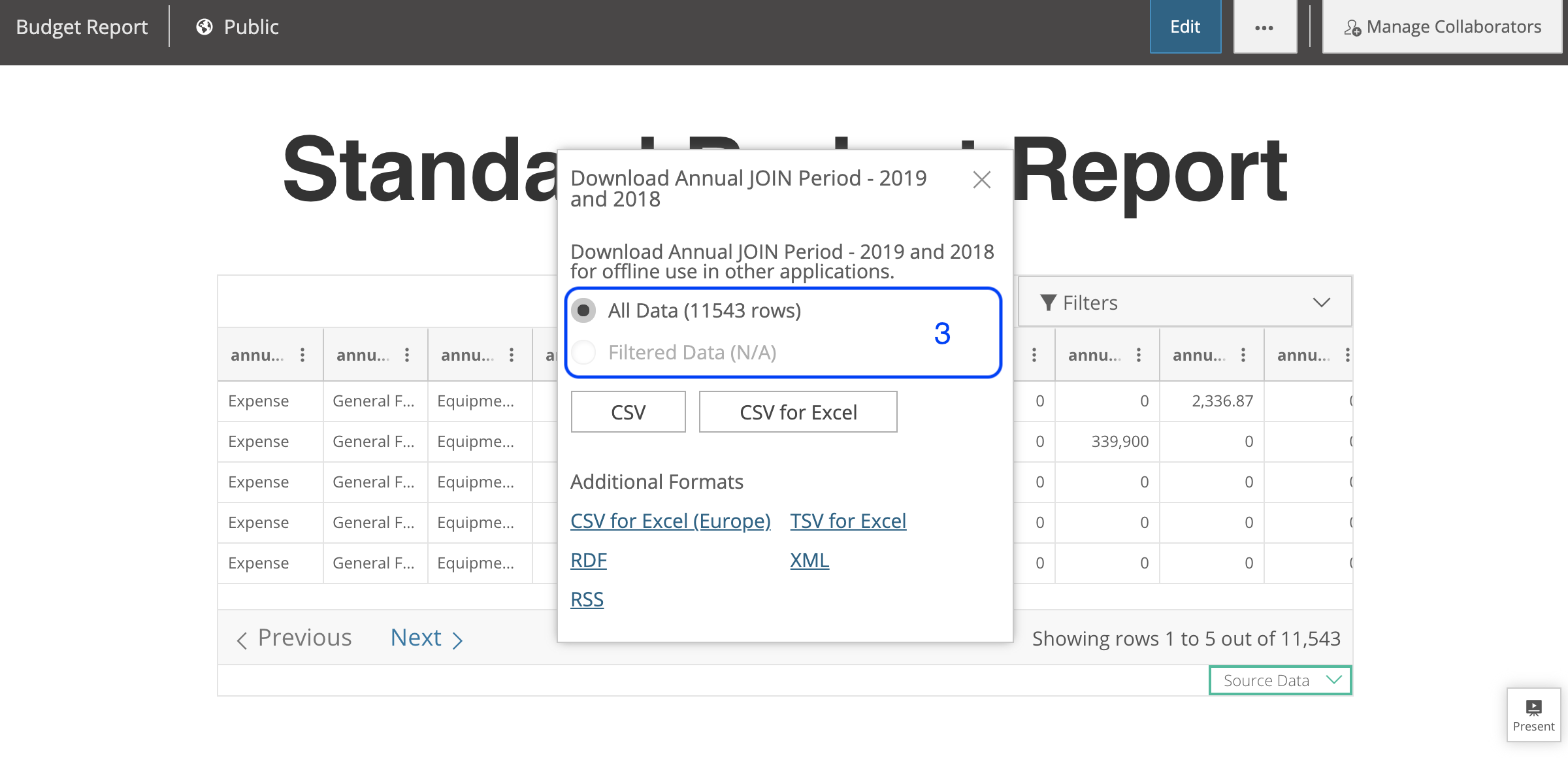
Task: Click the 2,336.87 table cell
Action: click(x=1212, y=401)
